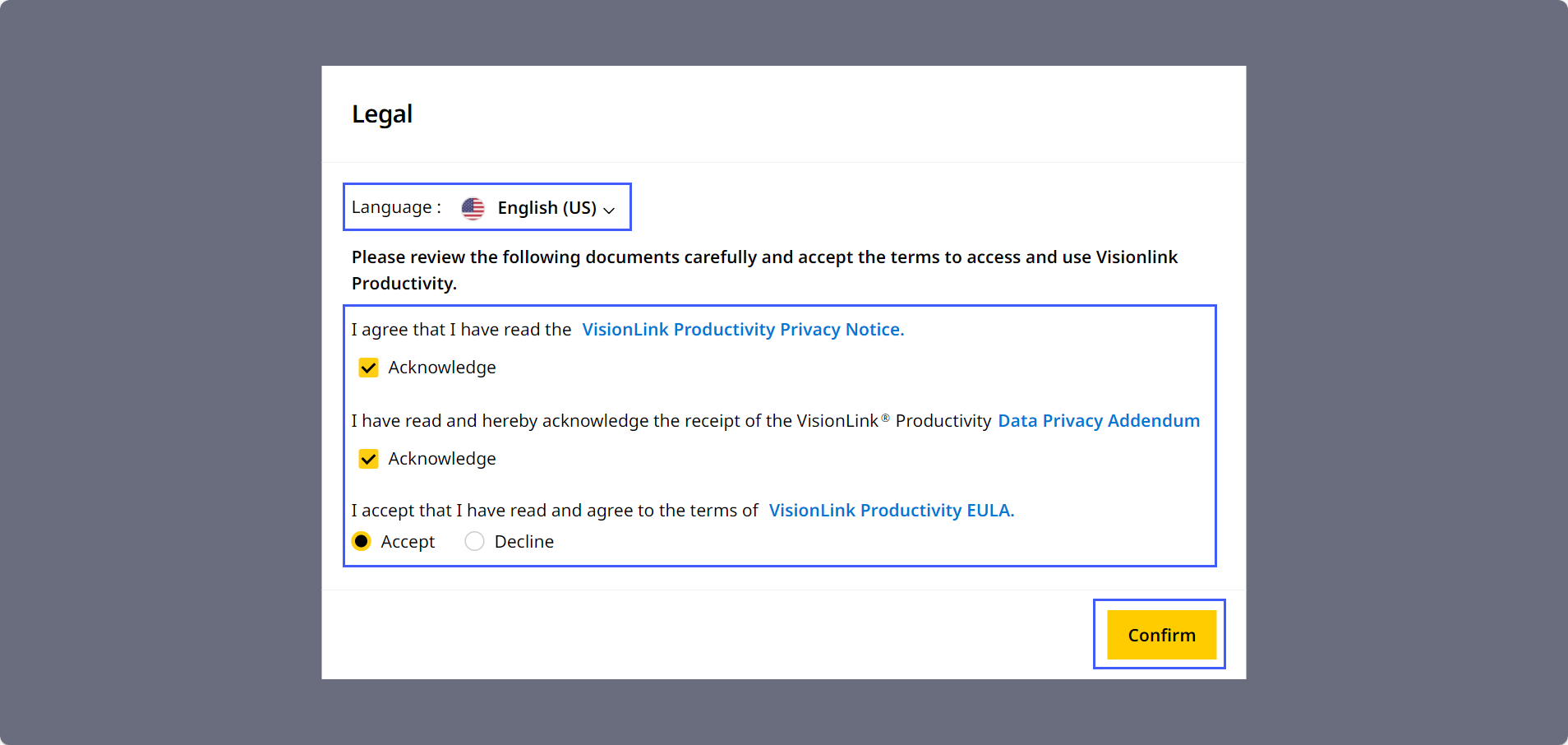Image resolution: width=1568 pixels, height=745 pixels.
Task: Click the Legal heading
Action: (381, 114)
